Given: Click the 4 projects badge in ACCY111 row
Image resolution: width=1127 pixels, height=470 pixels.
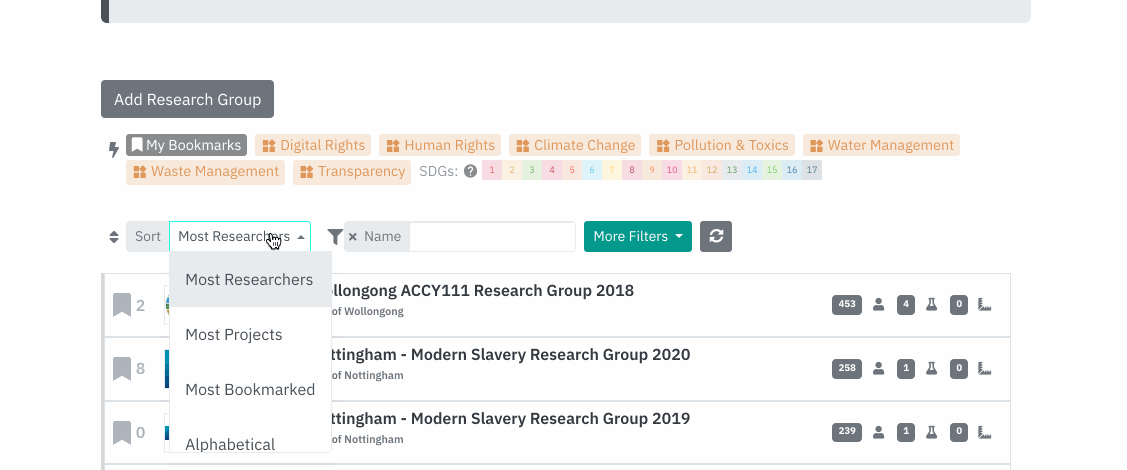Looking at the screenshot, I should (x=906, y=305).
